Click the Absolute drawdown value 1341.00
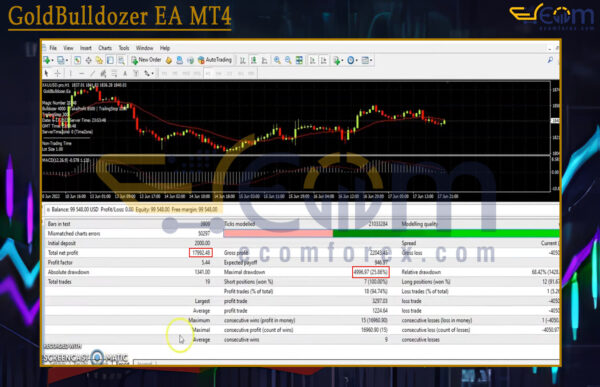 coord(202,272)
